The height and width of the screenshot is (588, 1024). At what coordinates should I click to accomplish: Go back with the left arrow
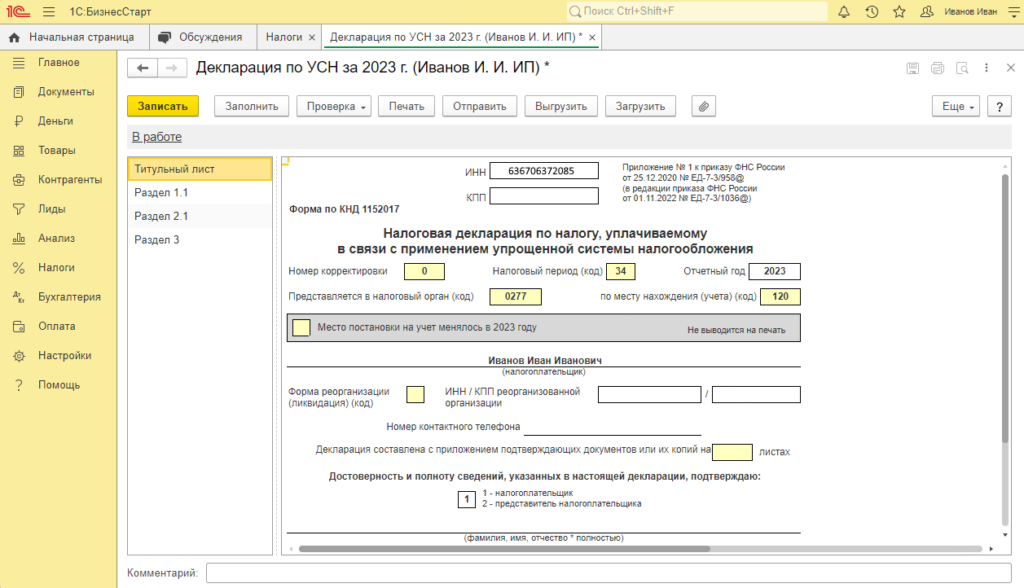click(142, 68)
